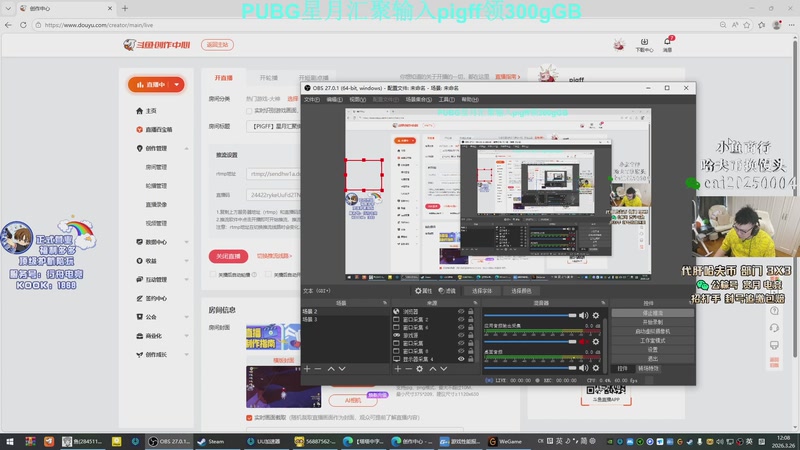Switch to 开轮播 tab on Douyu

[268, 78]
